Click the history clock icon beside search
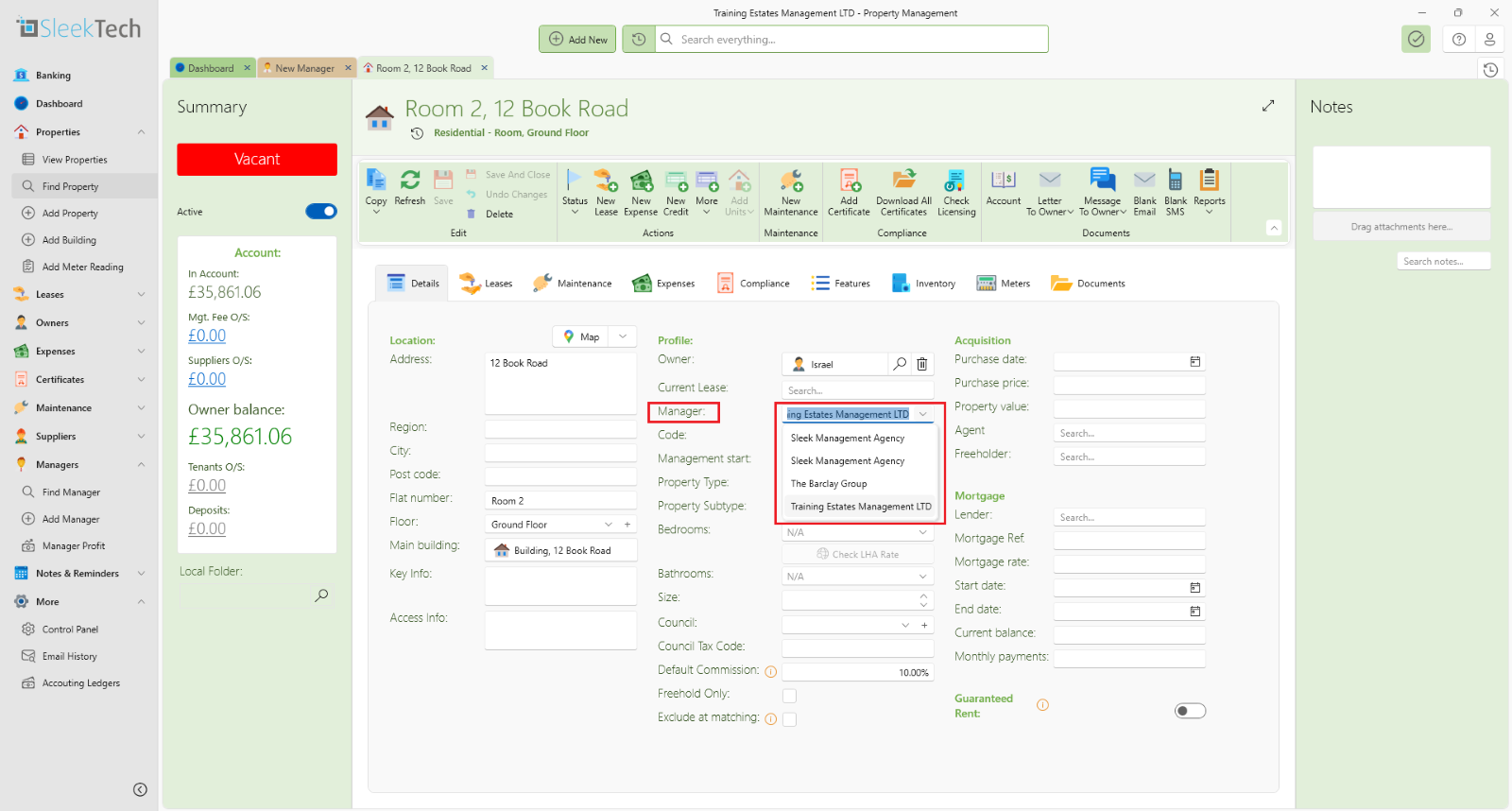This screenshot has width=1512, height=811. [639, 39]
